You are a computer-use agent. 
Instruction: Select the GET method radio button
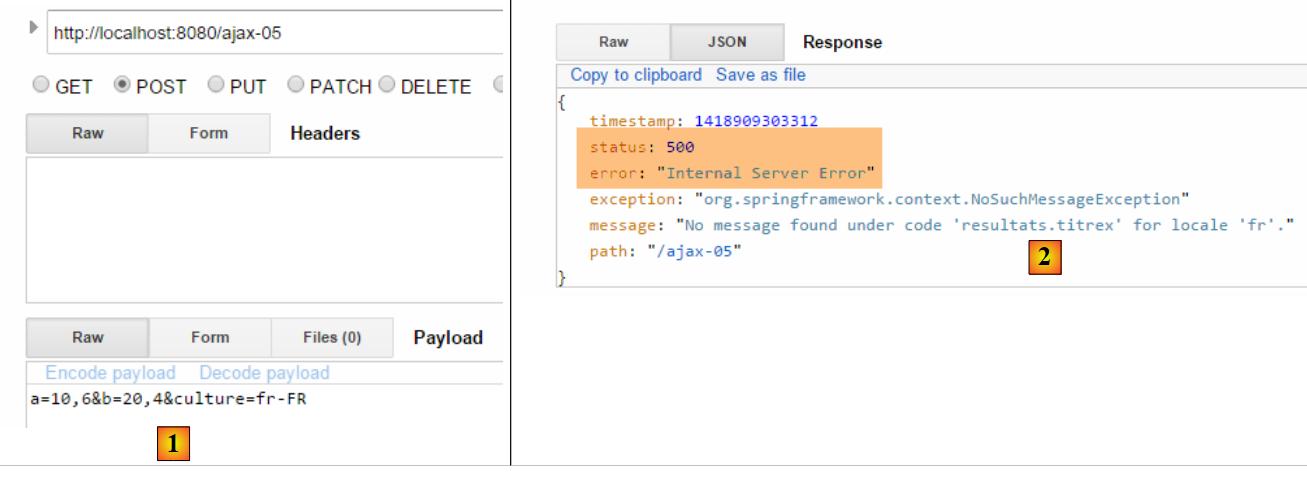click(x=41, y=86)
